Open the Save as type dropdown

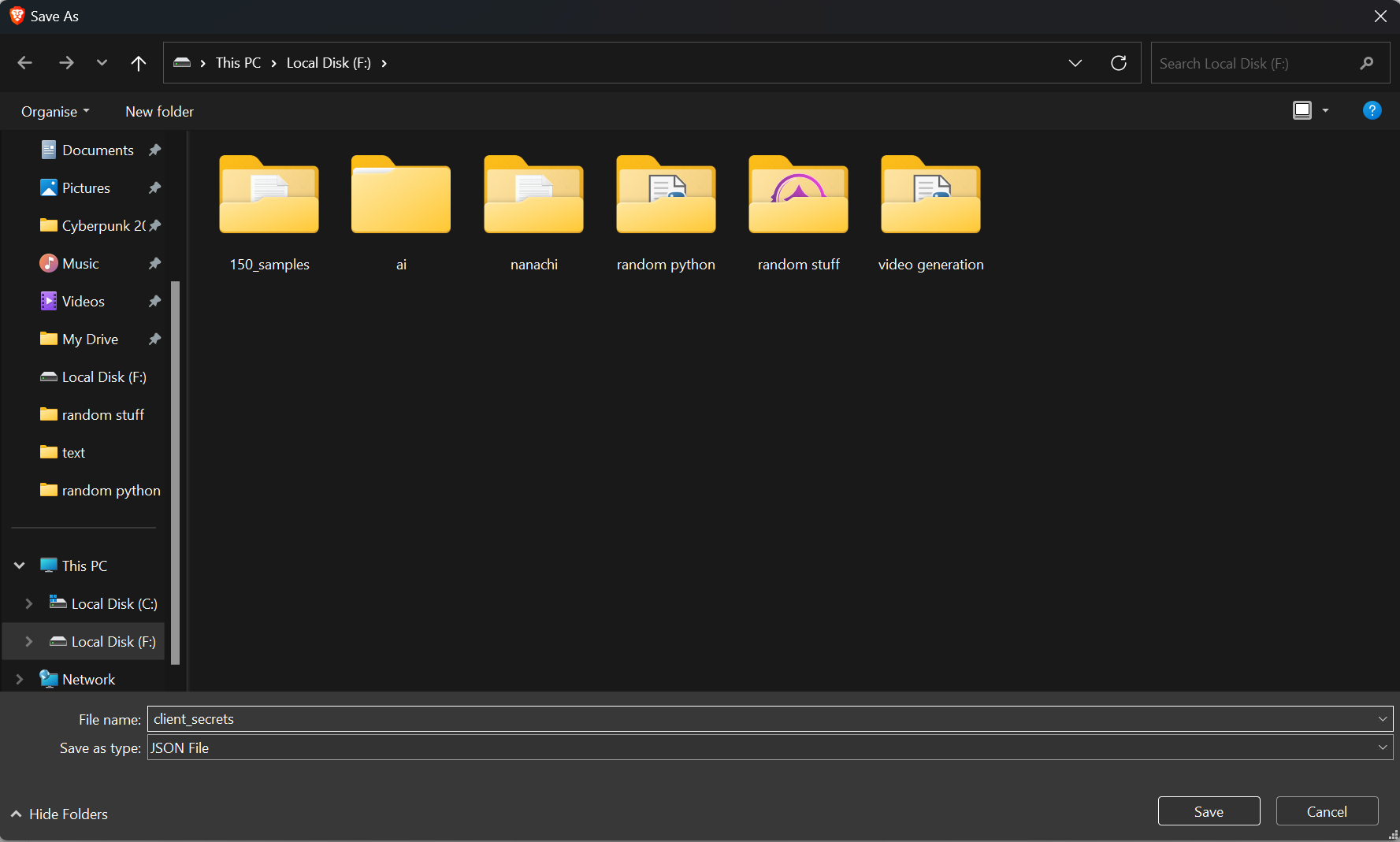click(x=1383, y=747)
